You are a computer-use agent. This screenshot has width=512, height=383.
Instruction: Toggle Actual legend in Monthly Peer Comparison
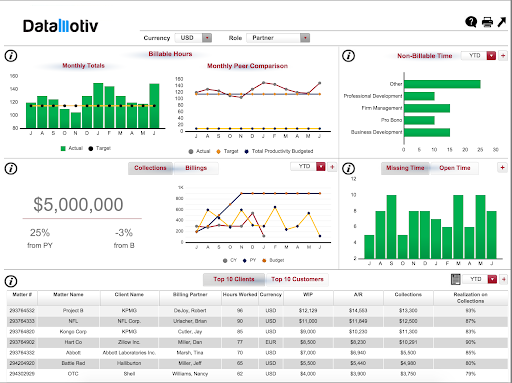tap(199, 151)
